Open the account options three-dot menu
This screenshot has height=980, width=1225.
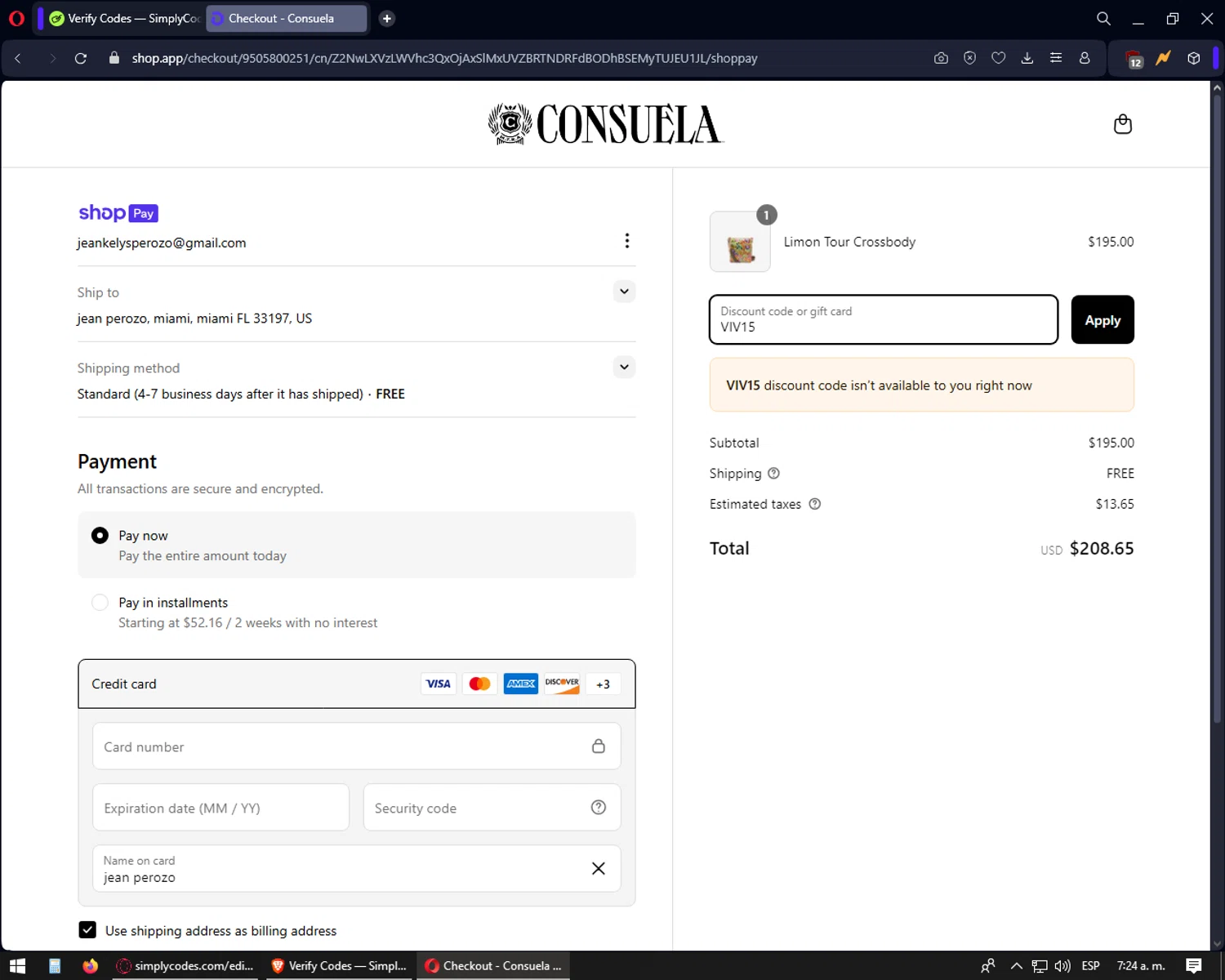coord(626,241)
